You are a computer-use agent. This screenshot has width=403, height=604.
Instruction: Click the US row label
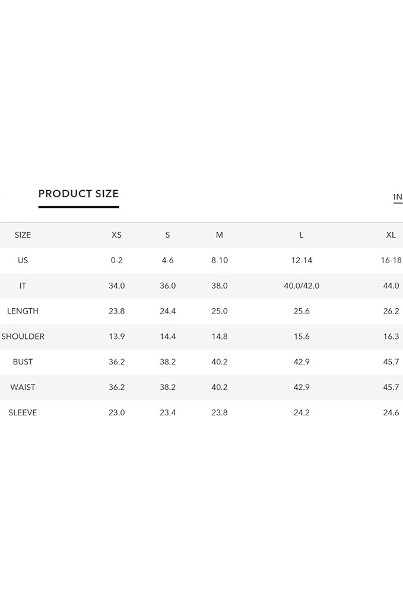pyautogui.click(x=23, y=260)
